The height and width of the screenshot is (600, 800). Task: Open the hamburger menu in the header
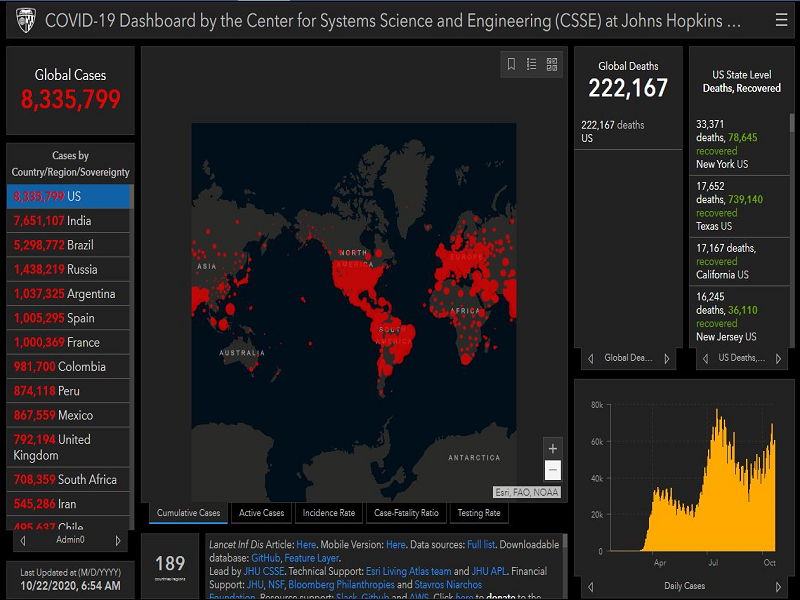click(x=781, y=20)
